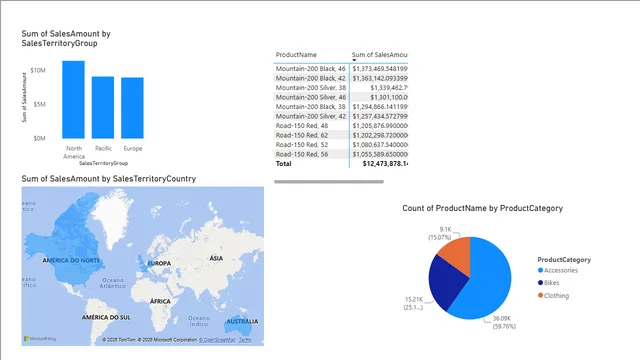Click Bikes legend color dot
This screenshot has height=360, width=640.
point(540,282)
